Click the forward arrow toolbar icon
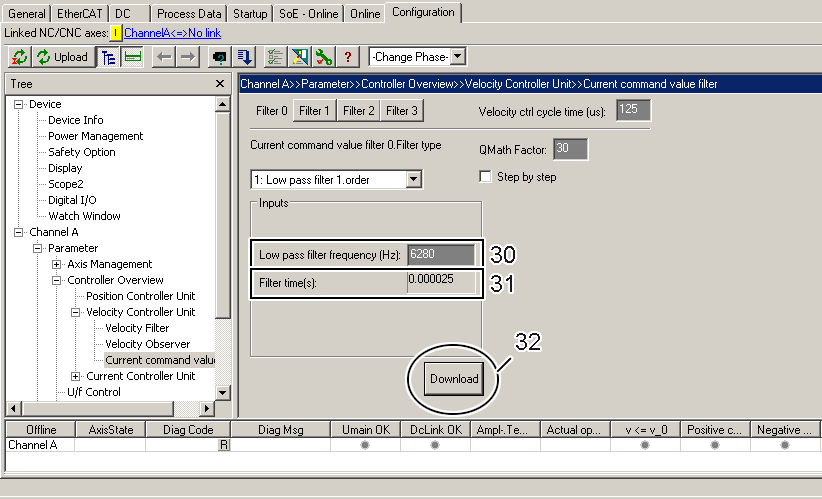 [x=188, y=57]
